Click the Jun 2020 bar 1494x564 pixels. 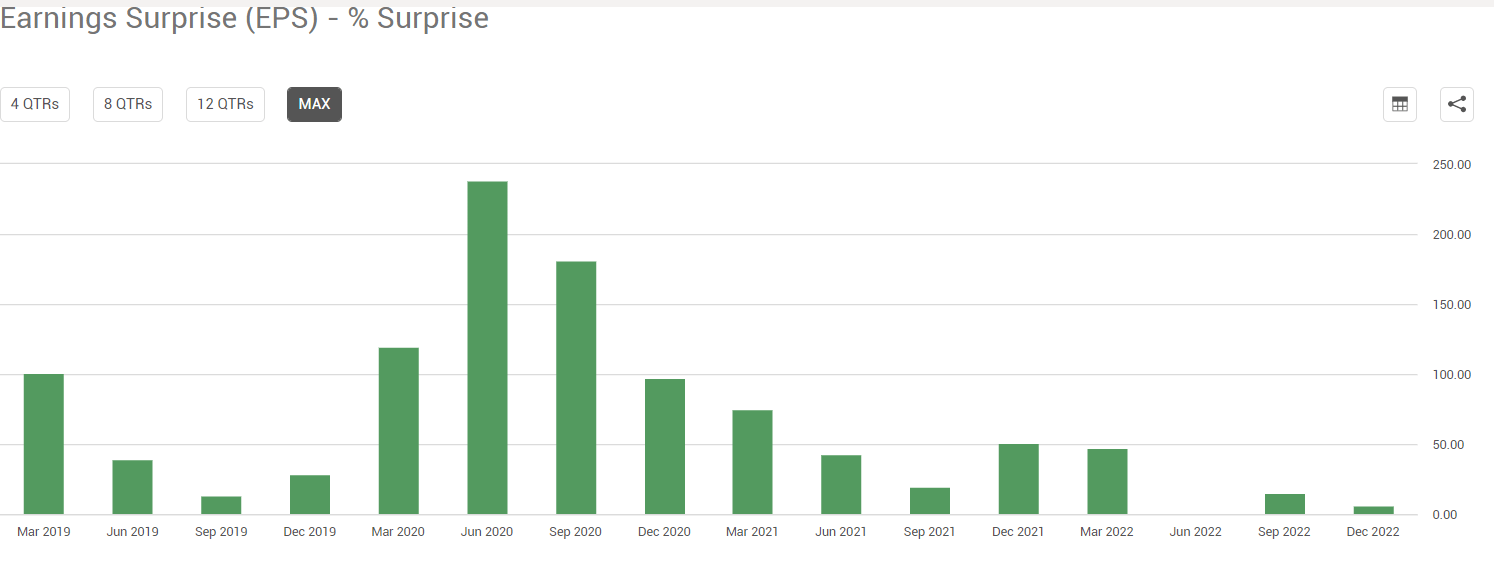487,348
